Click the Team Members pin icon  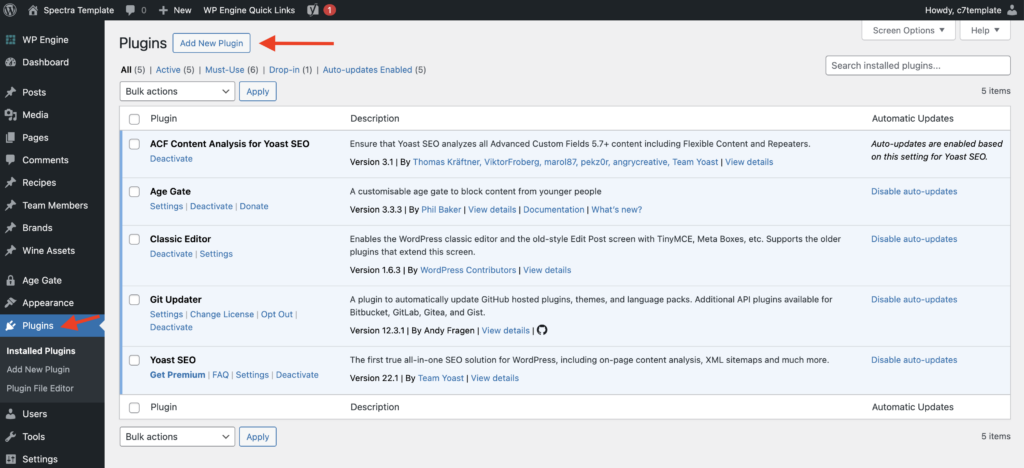(x=10, y=206)
